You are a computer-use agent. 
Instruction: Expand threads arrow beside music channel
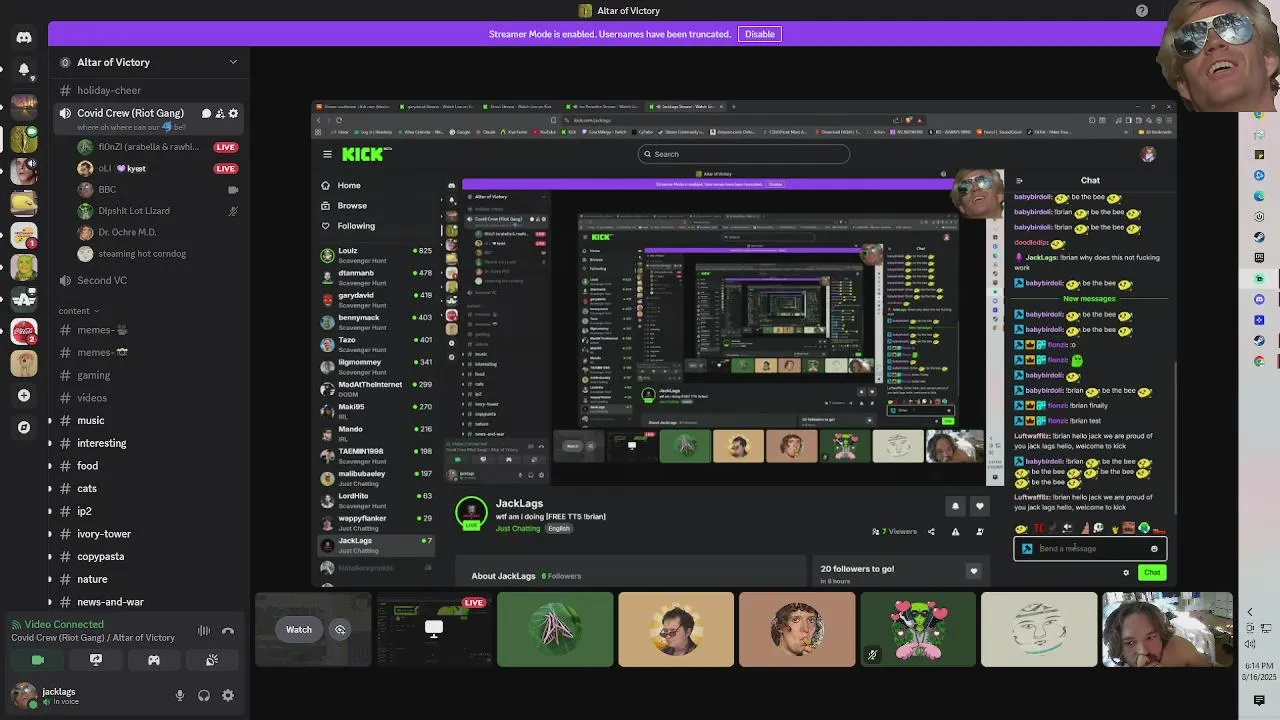pos(50,420)
